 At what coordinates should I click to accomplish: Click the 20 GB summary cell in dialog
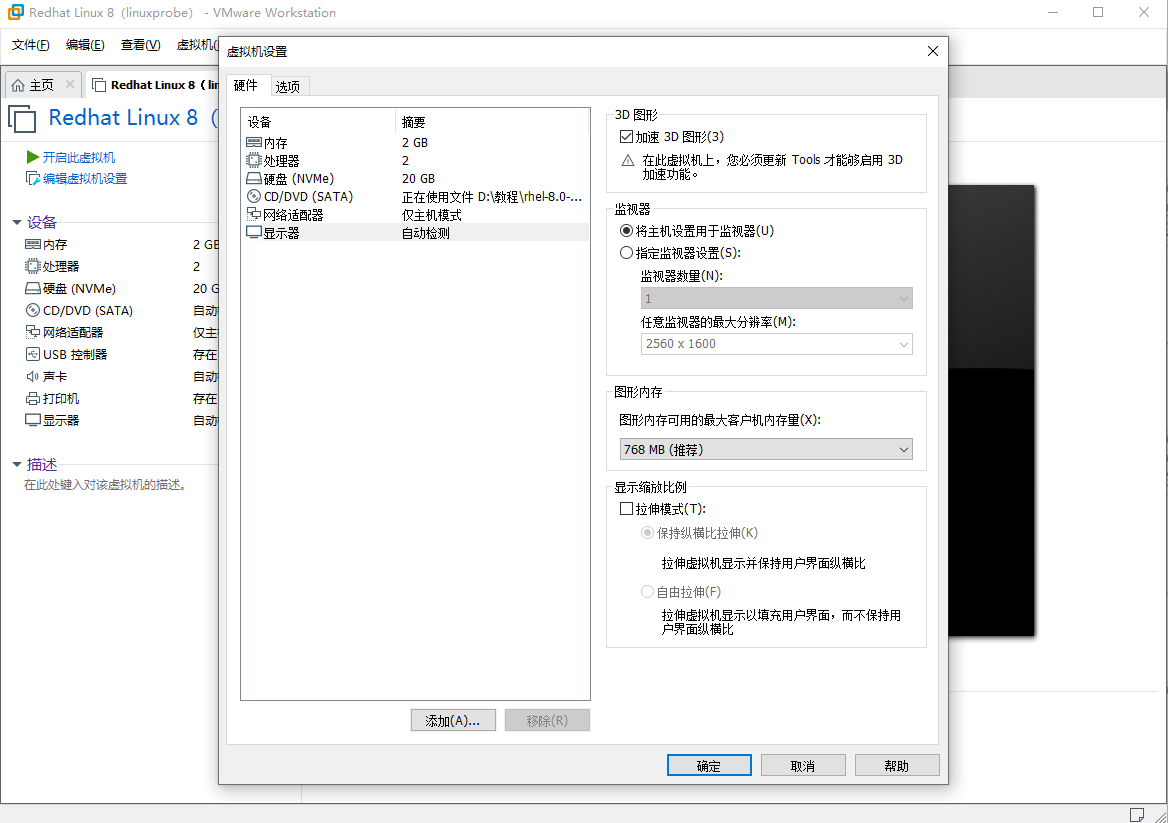point(418,179)
